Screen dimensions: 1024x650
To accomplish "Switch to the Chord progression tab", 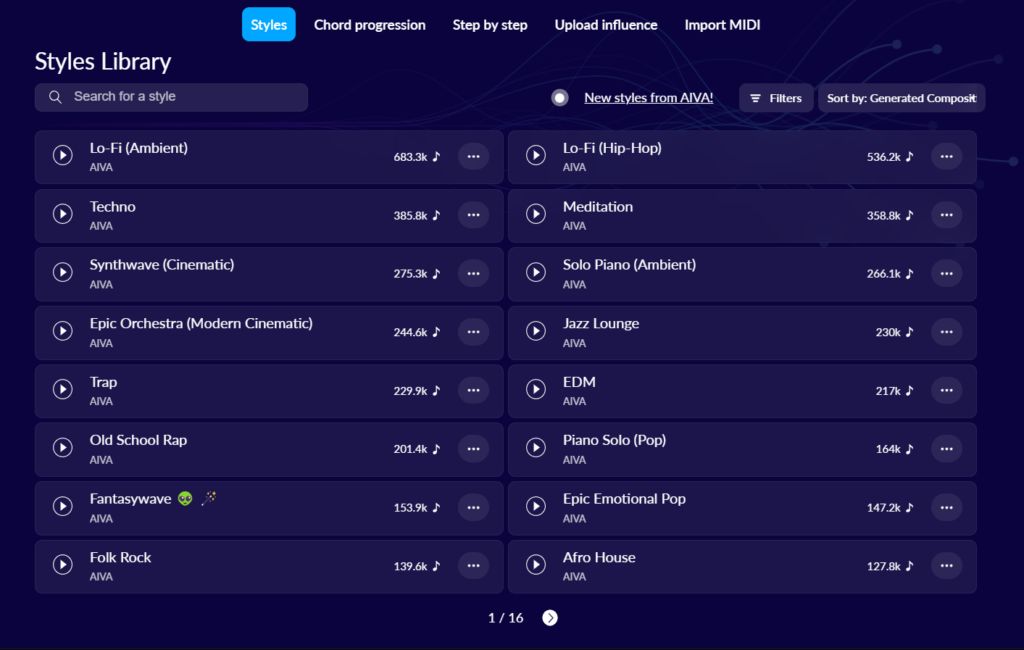I will coord(370,25).
